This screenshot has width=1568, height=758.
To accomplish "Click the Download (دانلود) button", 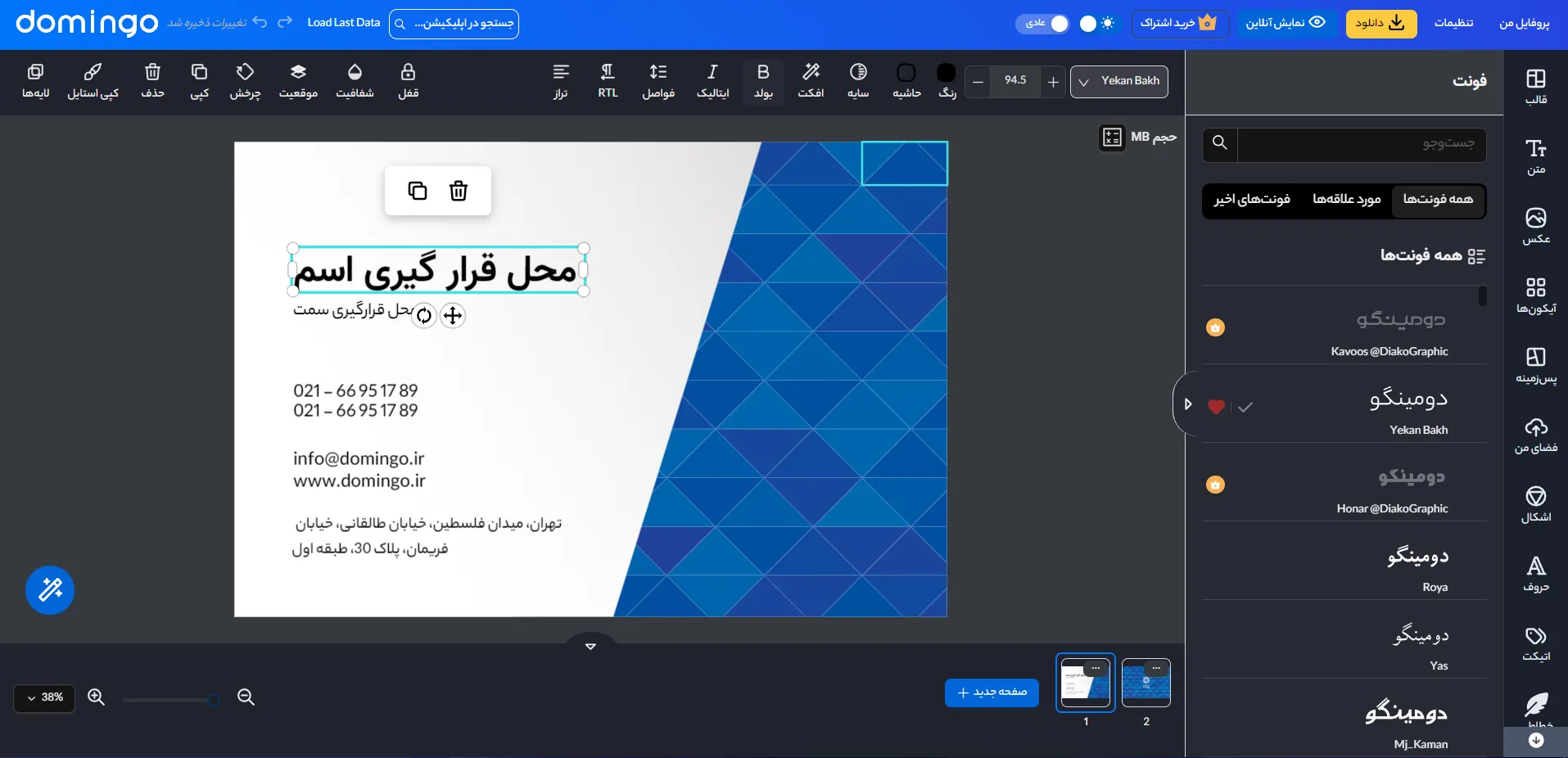I will point(1380,23).
